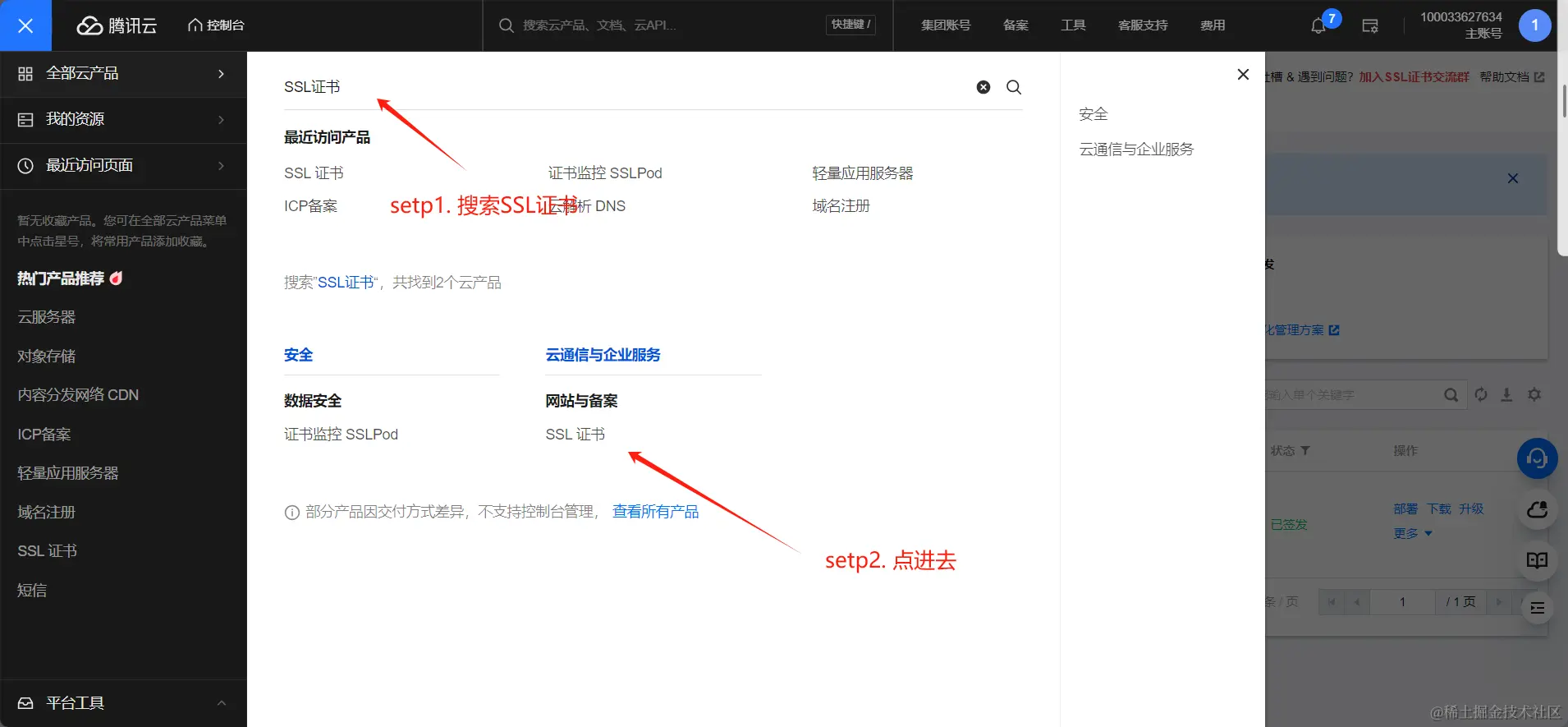Image resolution: width=1568 pixels, height=727 pixels.
Task: Click the 快捷键 shortcut badge
Action: (850, 25)
